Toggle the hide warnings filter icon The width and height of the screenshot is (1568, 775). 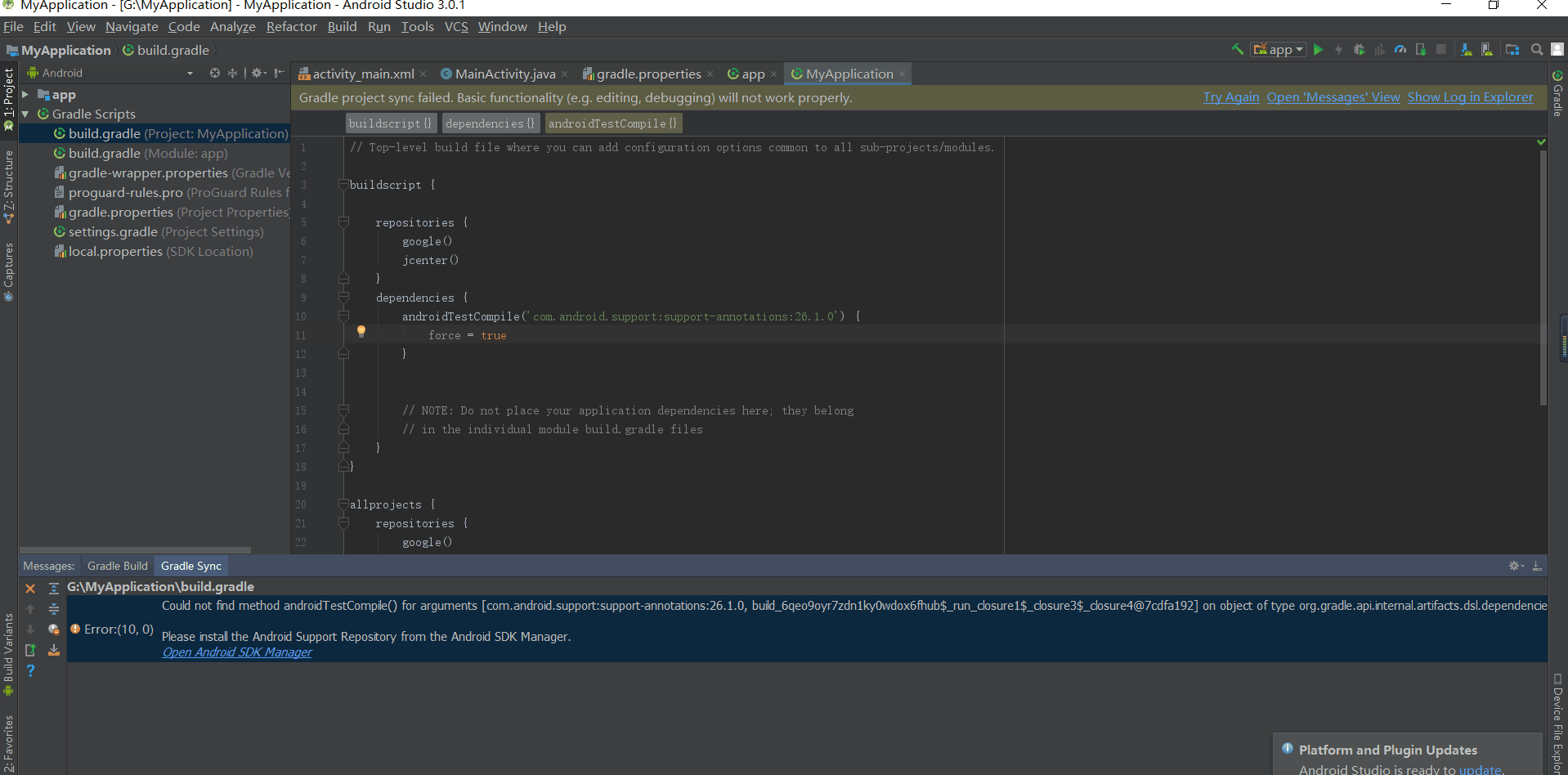54,629
